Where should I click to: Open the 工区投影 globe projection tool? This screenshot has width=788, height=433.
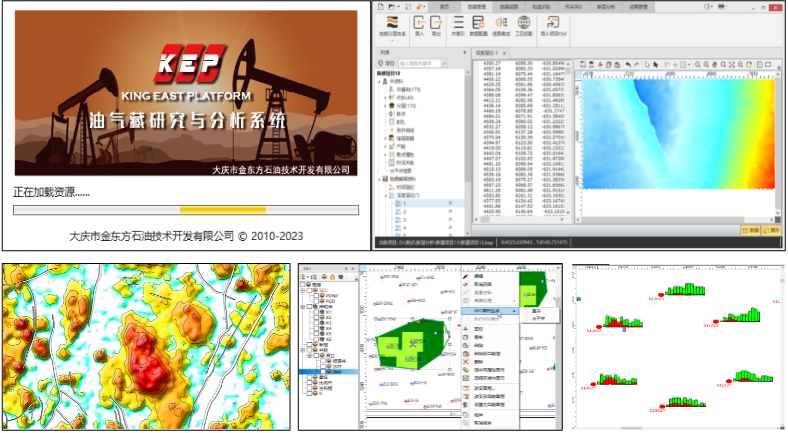[x=524, y=26]
